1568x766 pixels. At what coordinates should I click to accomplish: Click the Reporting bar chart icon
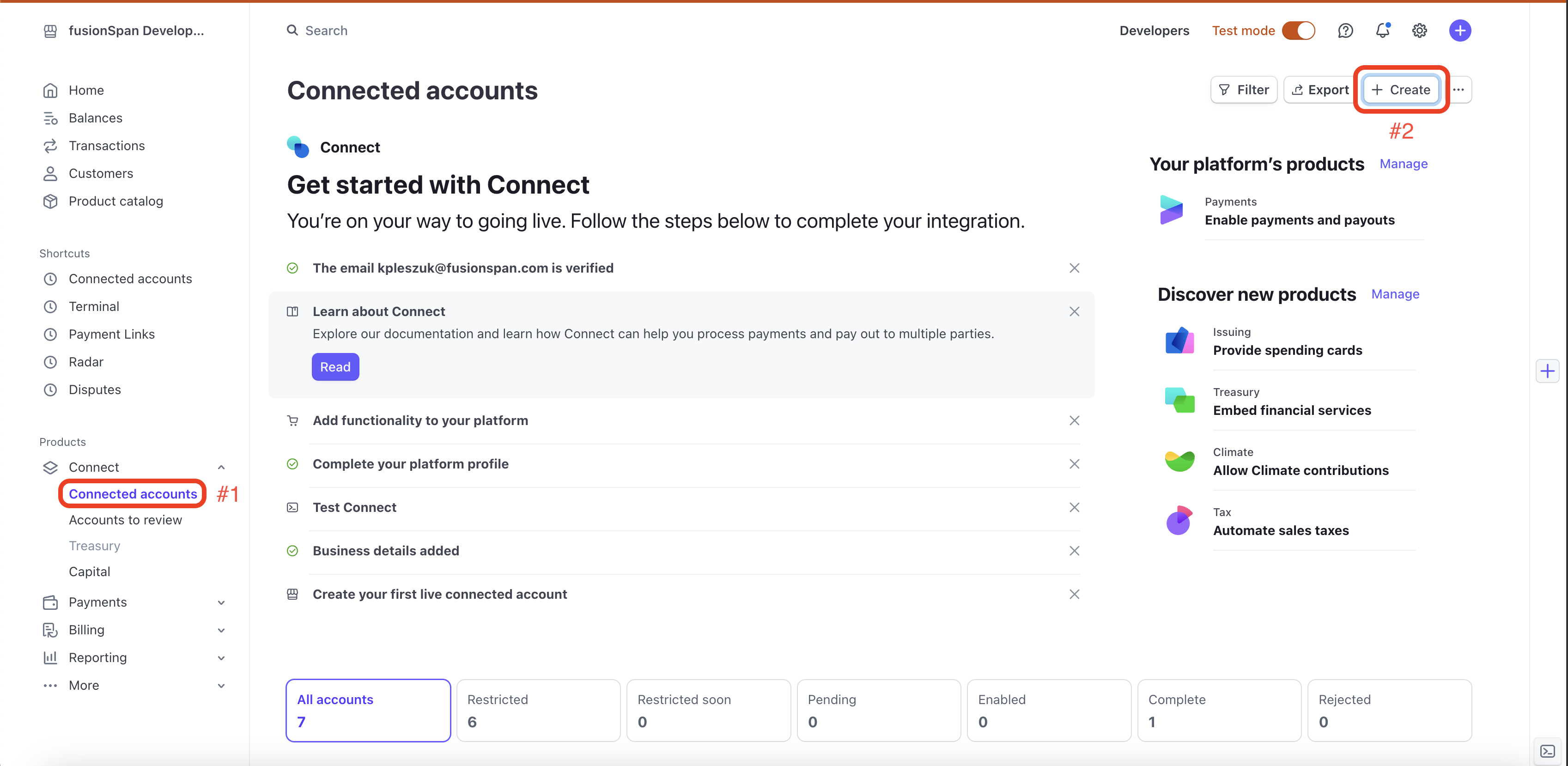coord(50,657)
